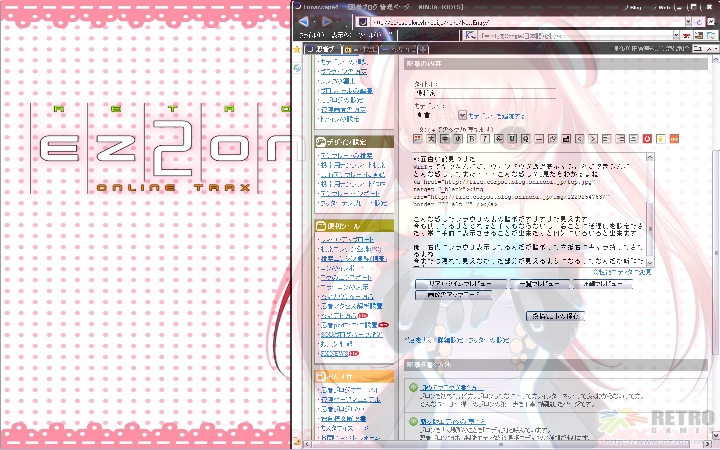Focus the browser URL address field
This screenshot has height=450, width=720.
pos(527,22)
